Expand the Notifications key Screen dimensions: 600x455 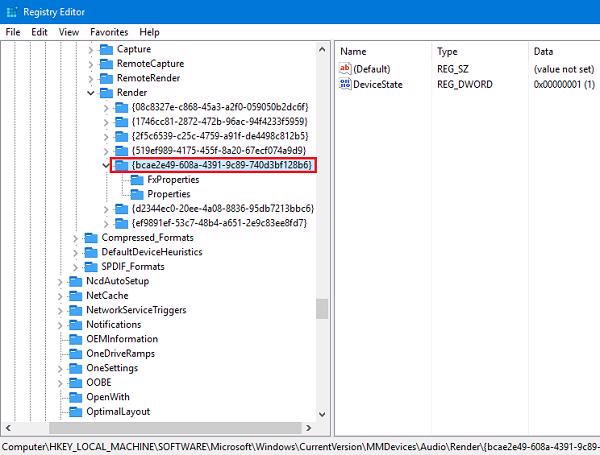[61, 324]
